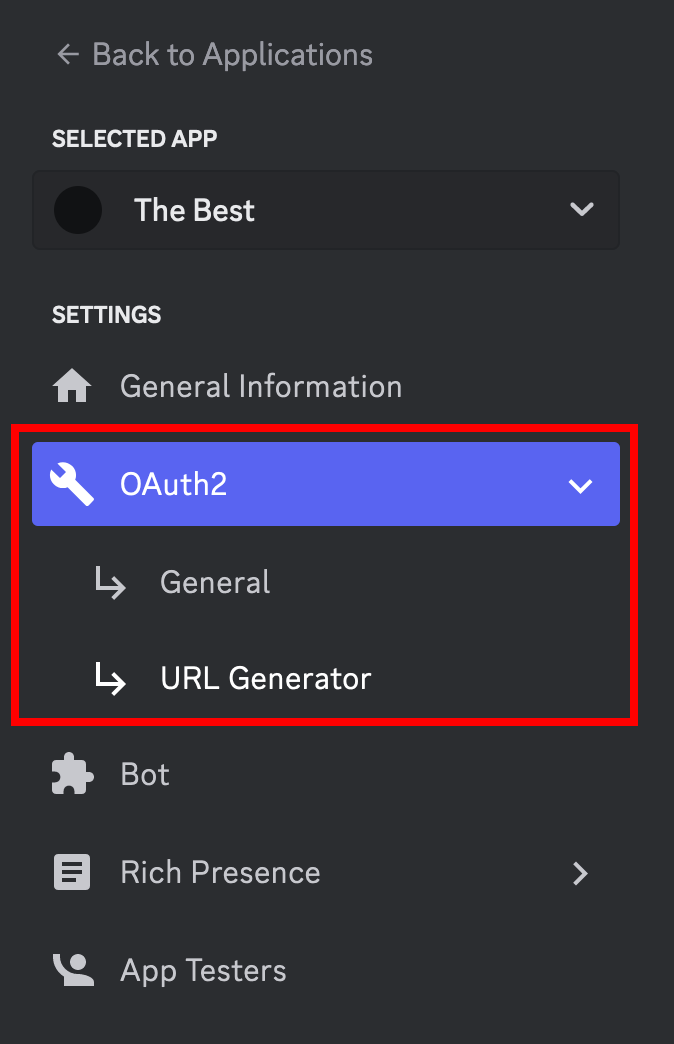This screenshot has width=674, height=1044.
Task: Click the sub-arrow icon beside General
Action: (110, 582)
